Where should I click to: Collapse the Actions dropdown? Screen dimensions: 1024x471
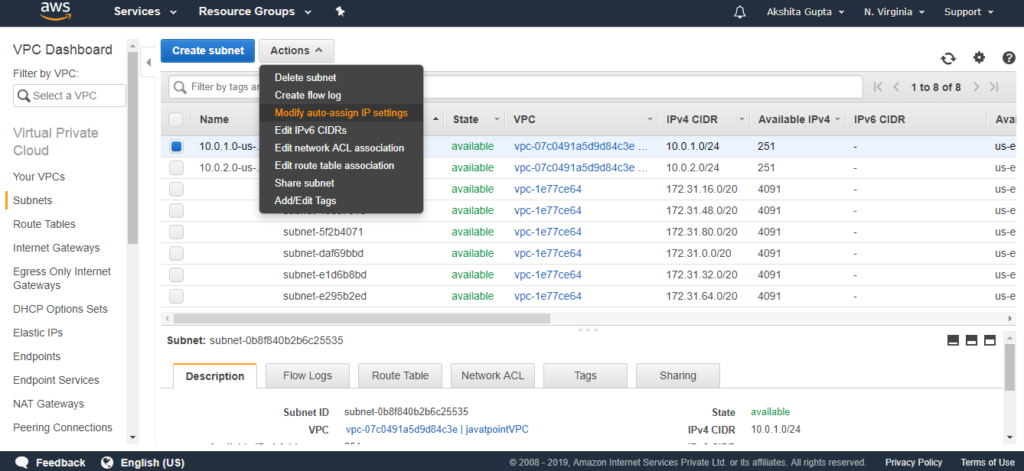(x=296, y=50)
